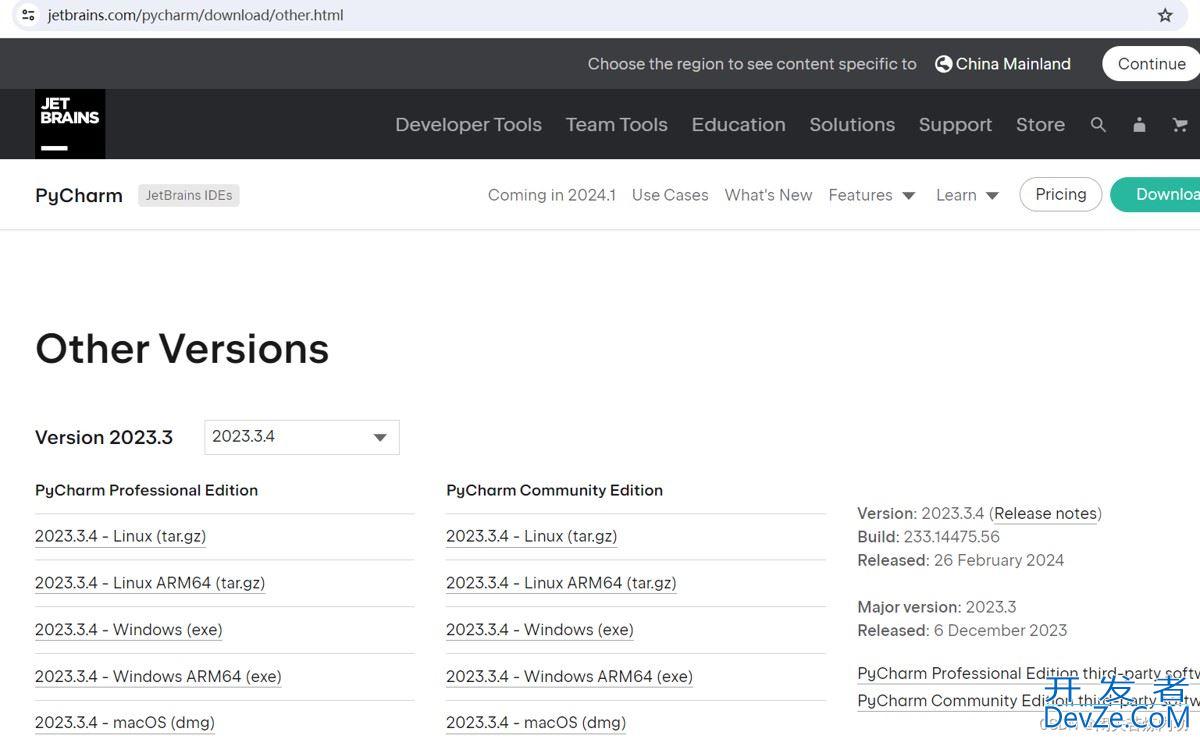1200x739 pixels.
Task: Open the shopping cart icon
Action: [1180, 125]
